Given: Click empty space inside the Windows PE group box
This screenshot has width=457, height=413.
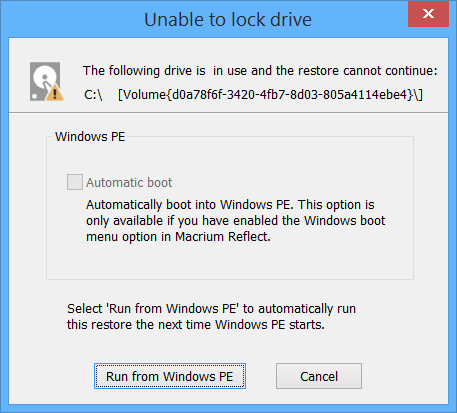Looking at the screenshot, I should pyautogui.click(x=230, y=260).
